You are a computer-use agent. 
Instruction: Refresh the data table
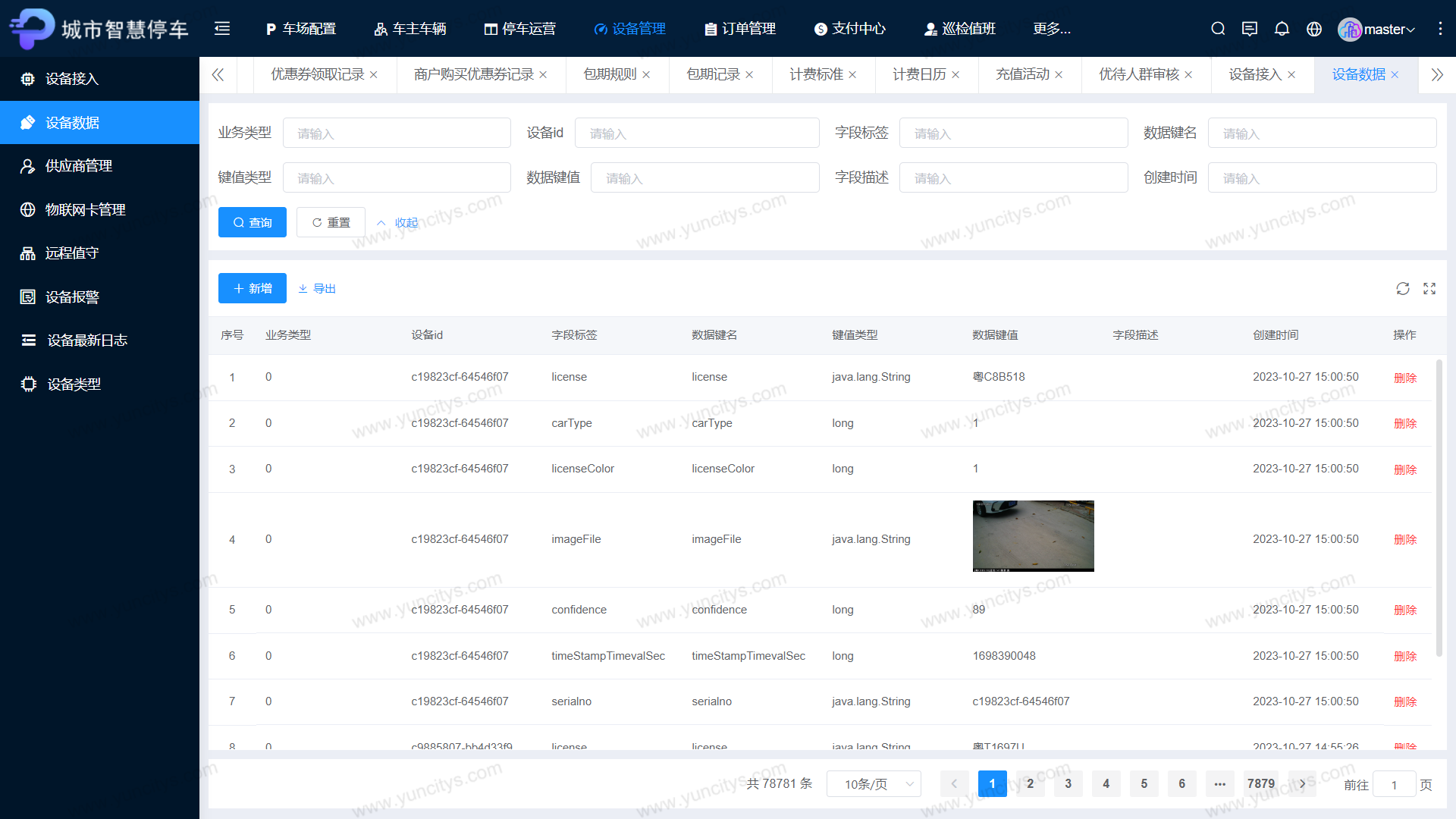point(1403,289)
